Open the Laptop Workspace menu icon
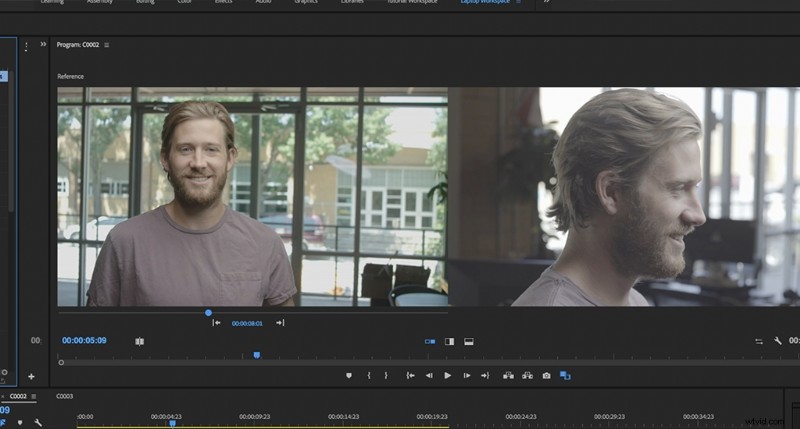Viewport: 800px width, 429px height. [519, 2]
